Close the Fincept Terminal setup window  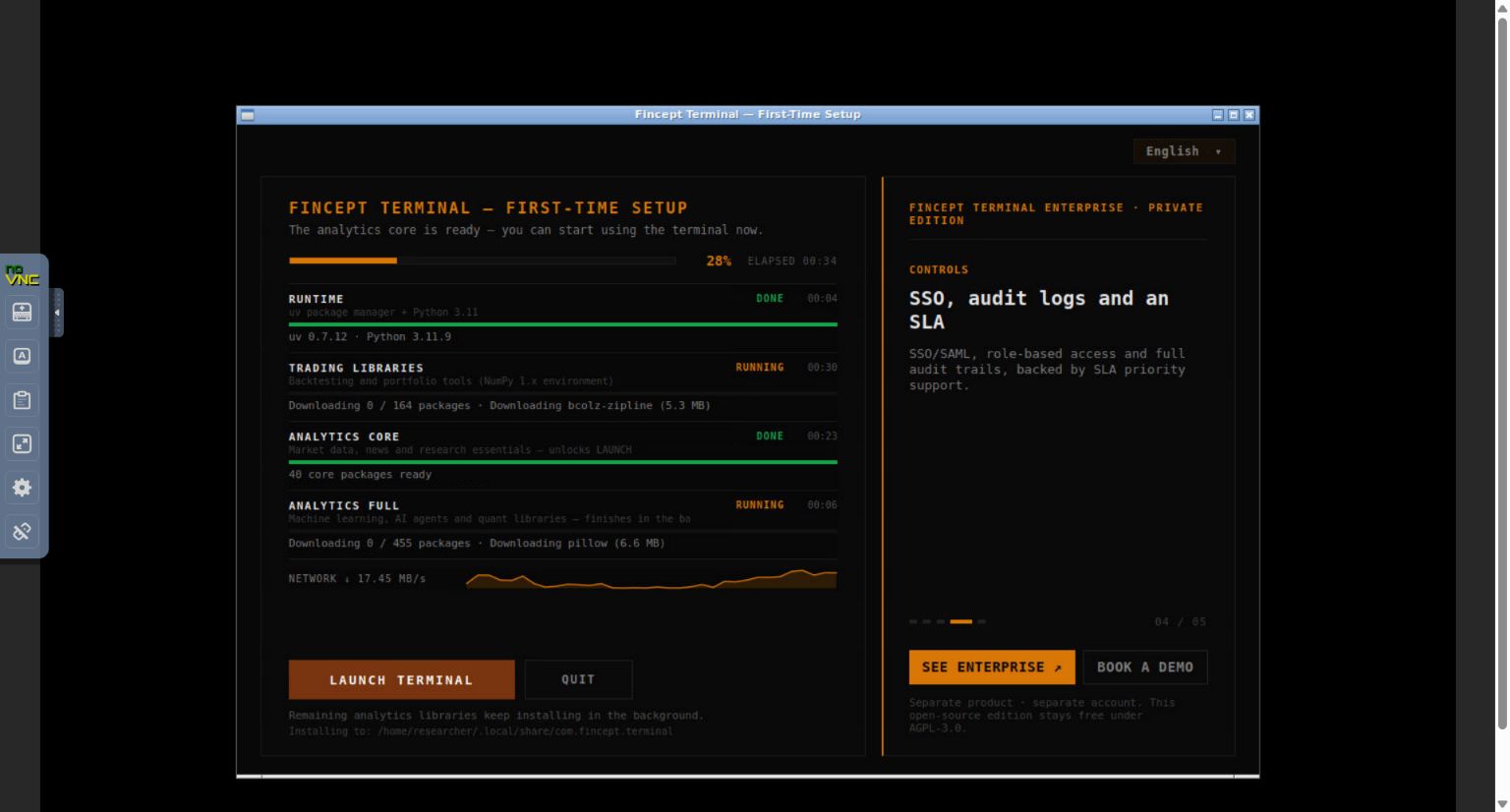[1249, 115]
